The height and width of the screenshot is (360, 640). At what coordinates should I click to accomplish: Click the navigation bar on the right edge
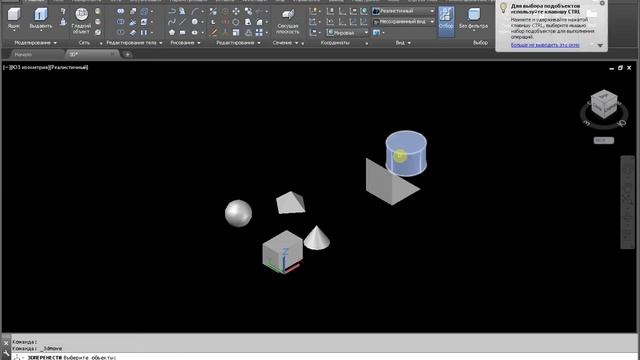point(627,202)
